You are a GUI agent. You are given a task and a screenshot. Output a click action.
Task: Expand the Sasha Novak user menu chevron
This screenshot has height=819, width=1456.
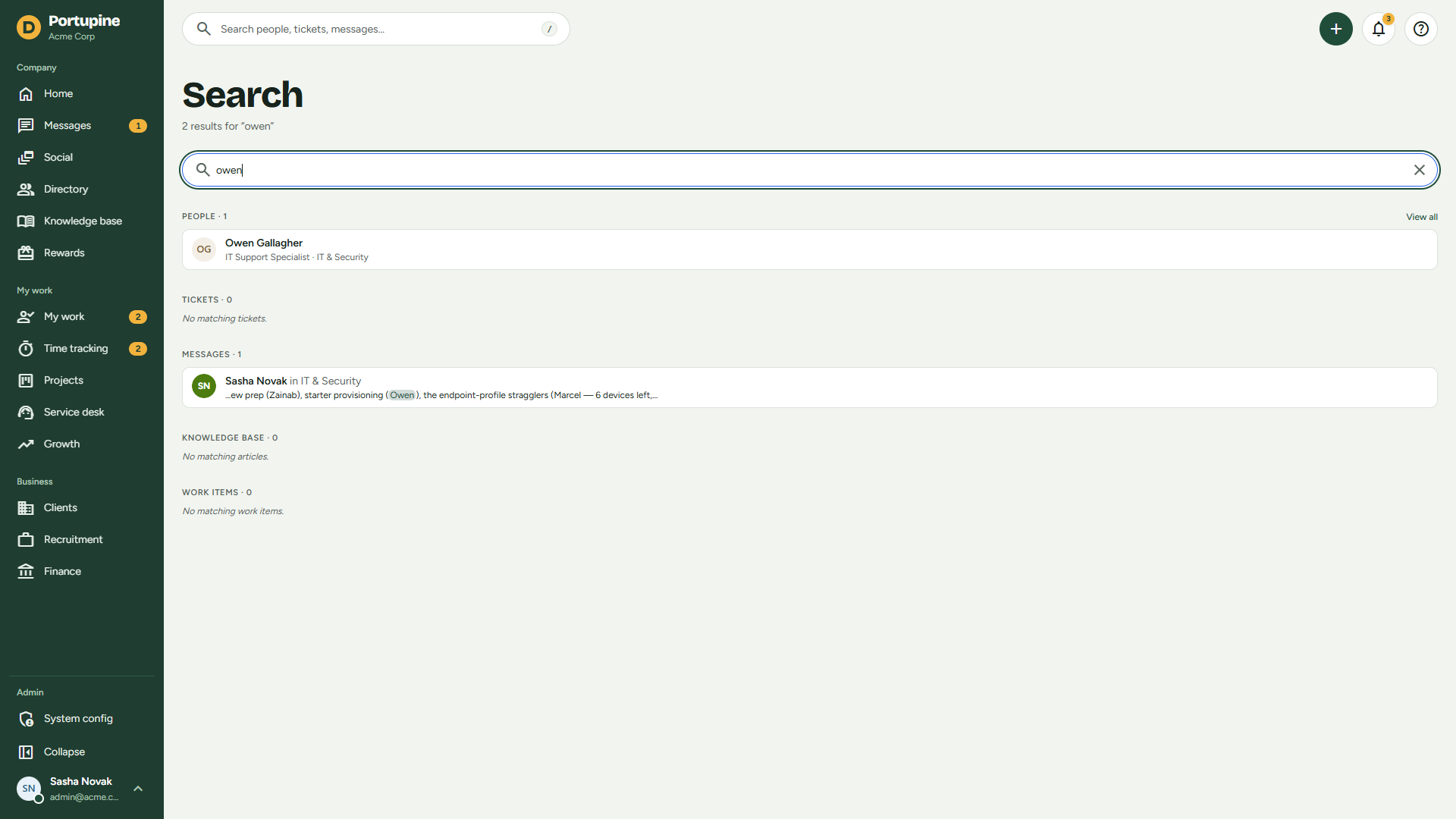click(138, 789)
